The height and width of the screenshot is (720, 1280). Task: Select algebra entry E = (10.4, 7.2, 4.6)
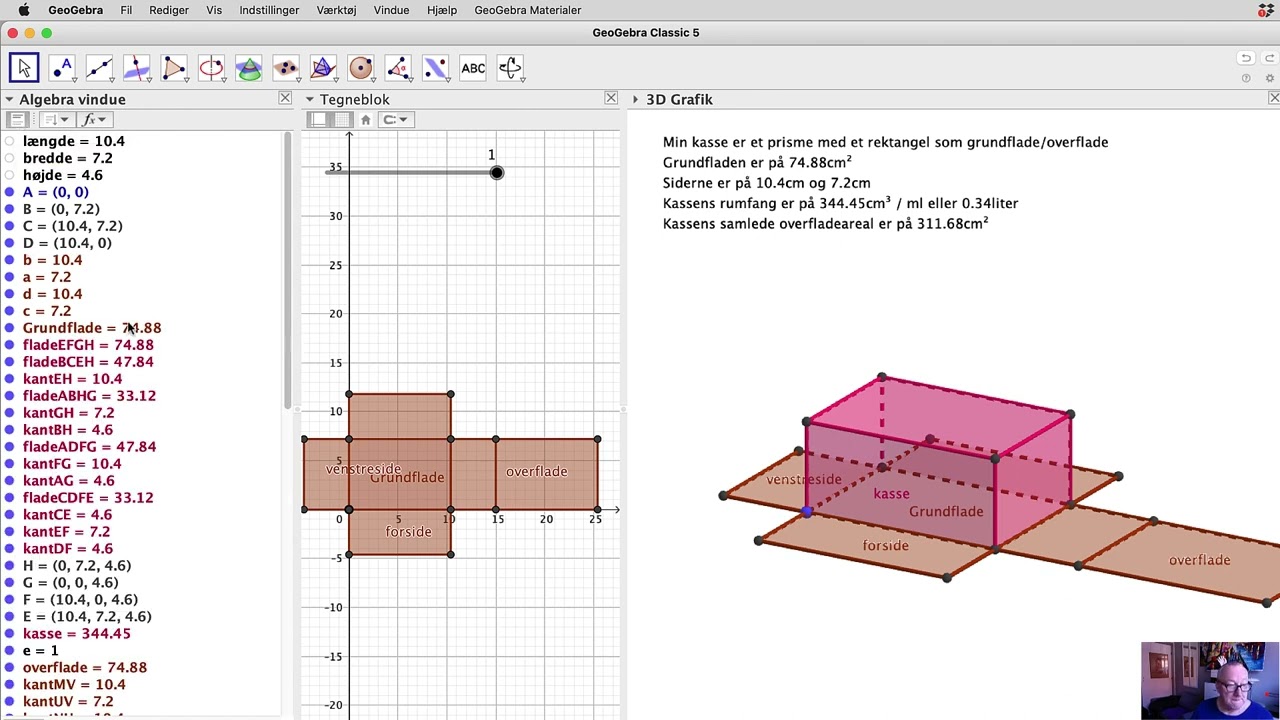(x=87, y=617)
